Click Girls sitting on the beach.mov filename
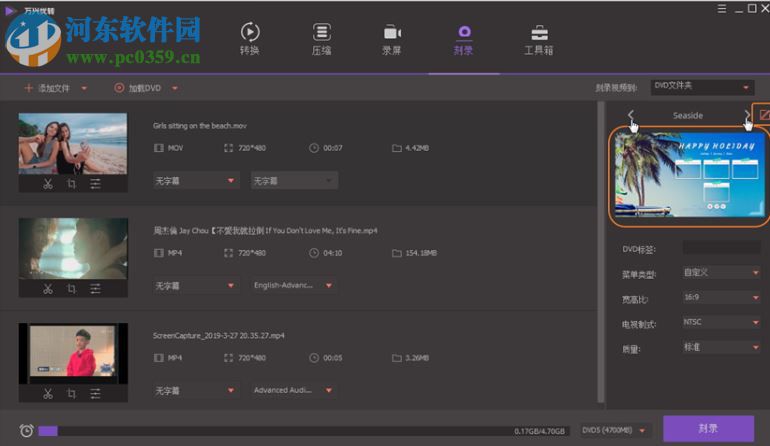770x446 pixels. coord(199,126)
